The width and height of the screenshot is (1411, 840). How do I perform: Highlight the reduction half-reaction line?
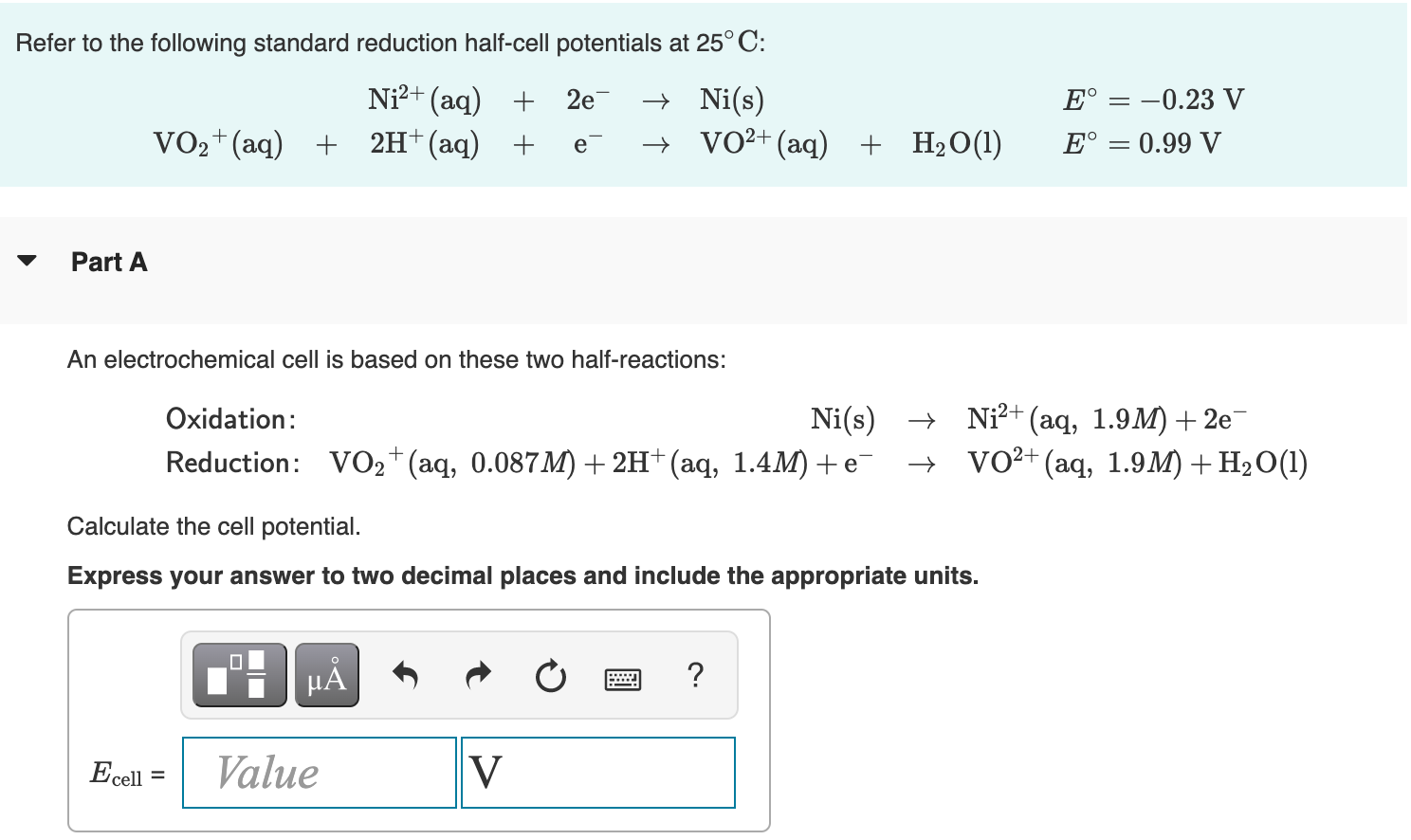pos(736,464)
